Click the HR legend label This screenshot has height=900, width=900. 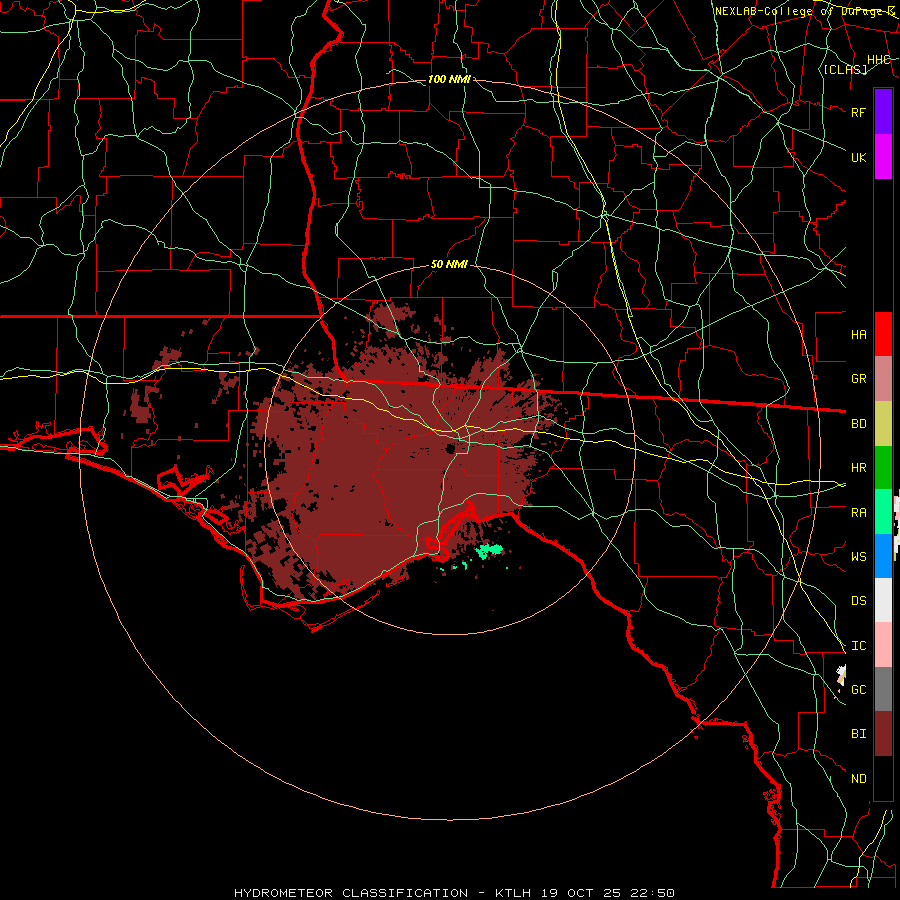(858, 468)
